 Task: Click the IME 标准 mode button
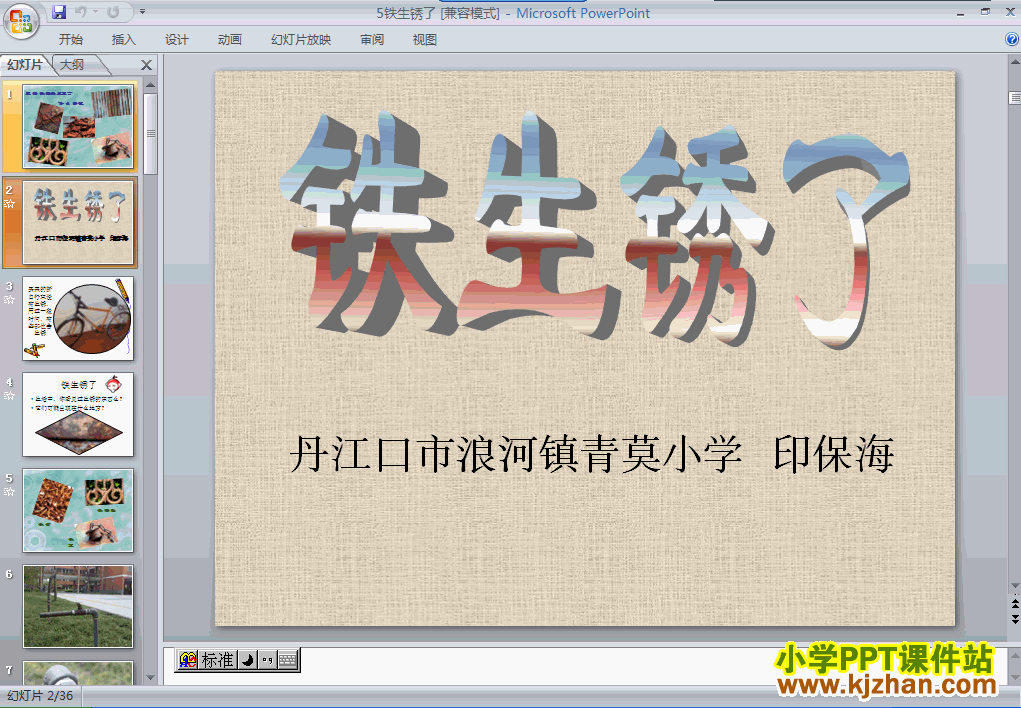217,660
